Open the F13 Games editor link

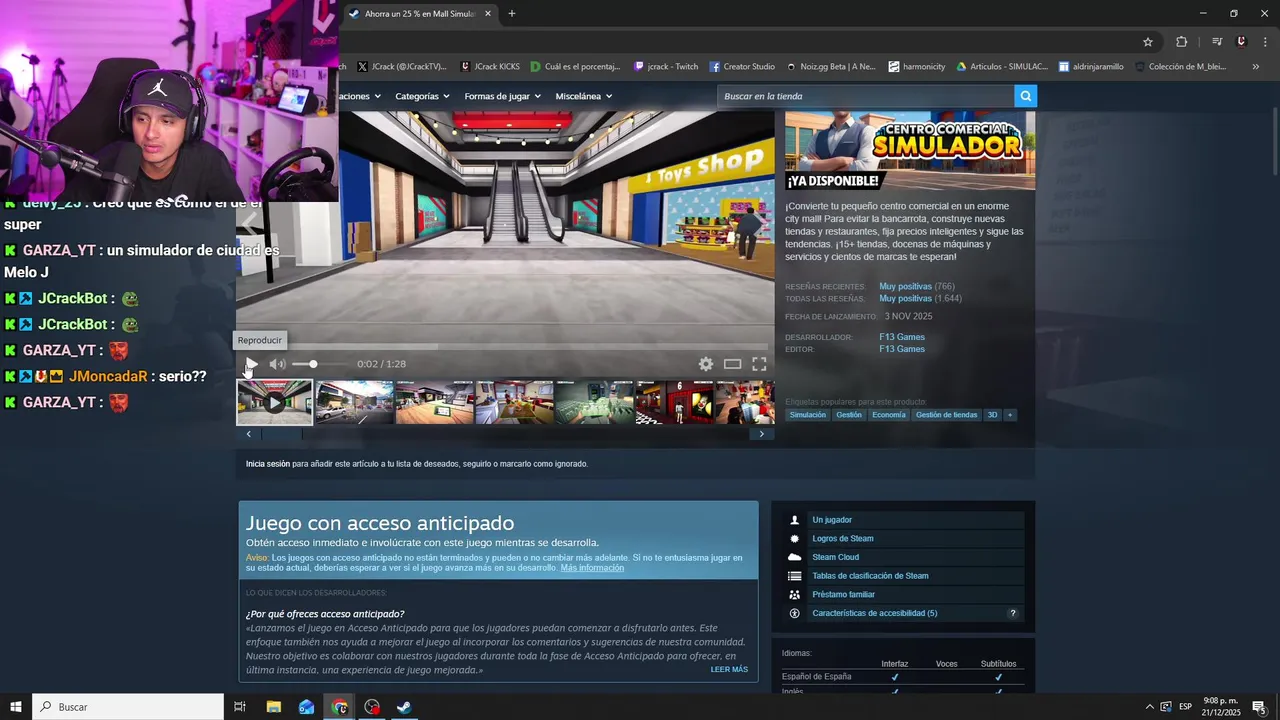tap(902, 349)
